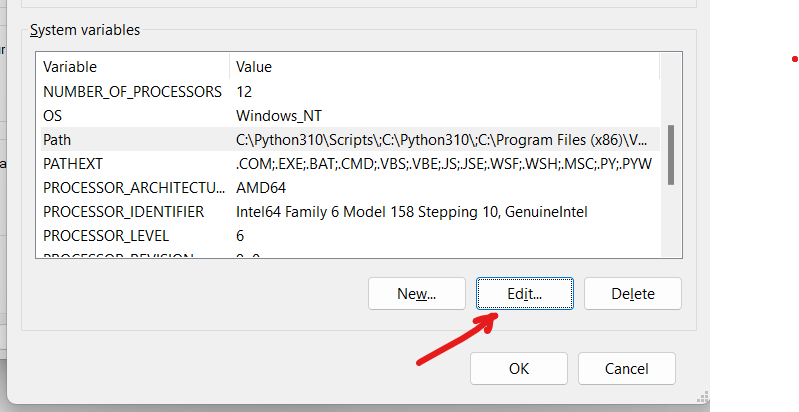Highlight the Path variable name
799x412 pixels.
(x=57, y=139)
